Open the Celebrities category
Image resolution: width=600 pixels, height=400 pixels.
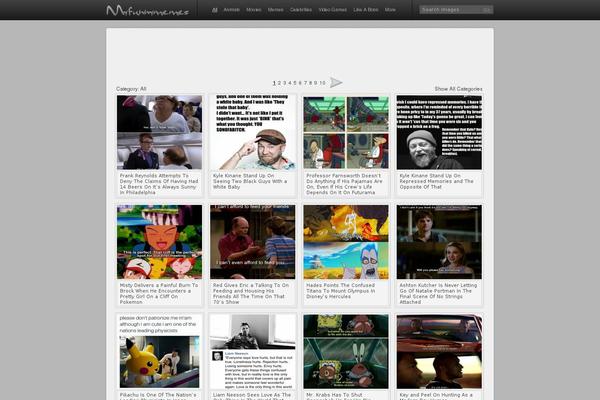pos(301,10)
